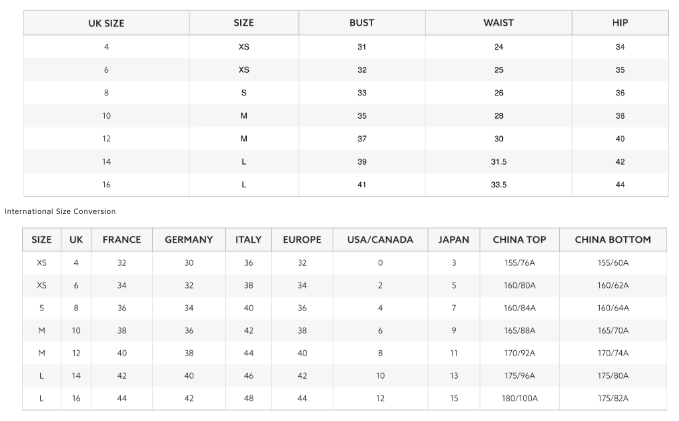
Task: Select the HIP column header
Action: tap(620, 22)
